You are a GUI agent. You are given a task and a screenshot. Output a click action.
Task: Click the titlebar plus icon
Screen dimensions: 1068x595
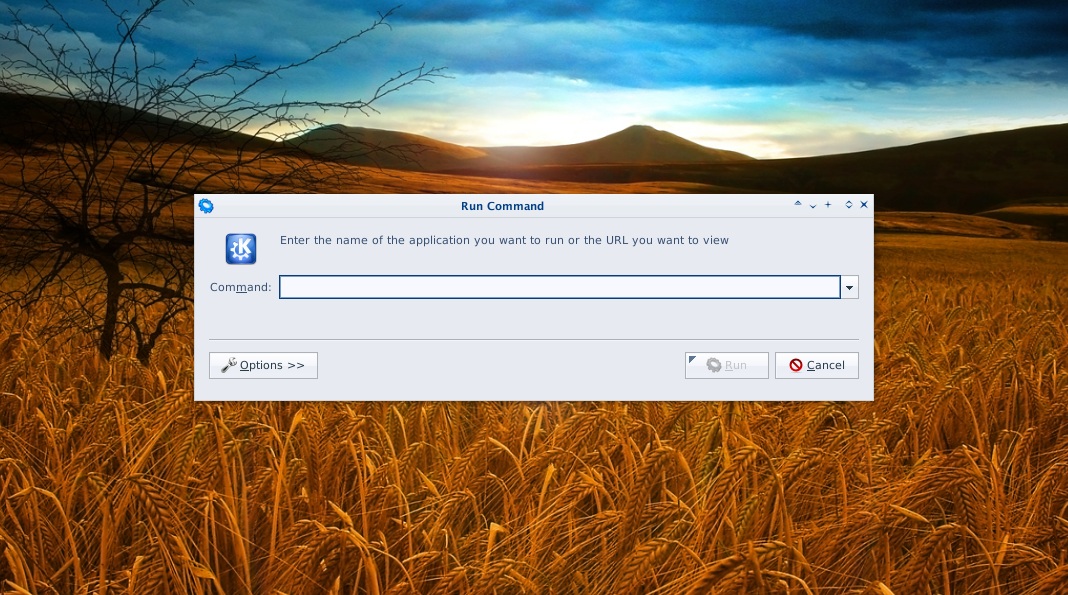pos(828,204)
